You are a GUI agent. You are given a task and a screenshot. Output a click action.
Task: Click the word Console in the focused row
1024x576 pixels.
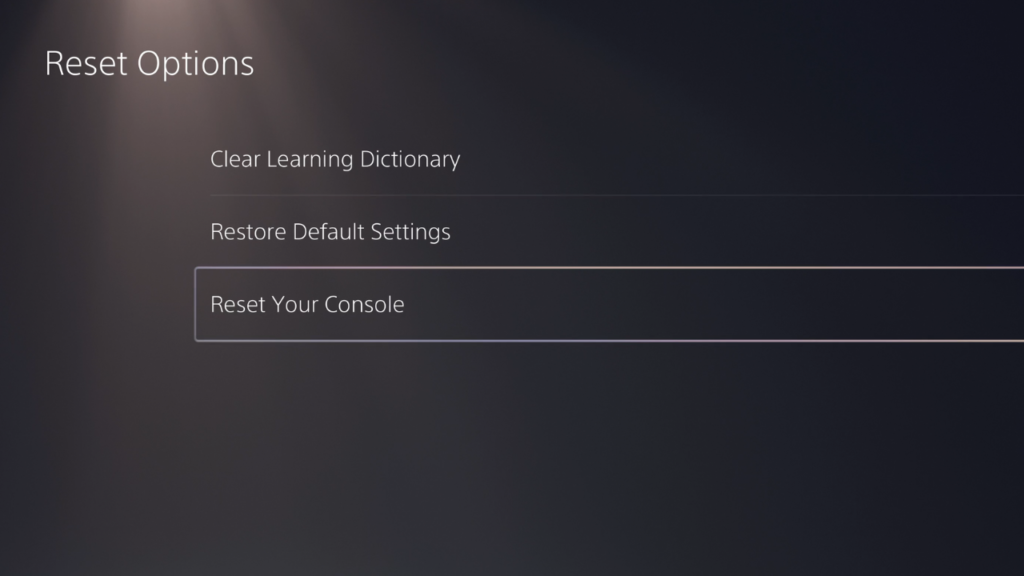click(364, 304)
